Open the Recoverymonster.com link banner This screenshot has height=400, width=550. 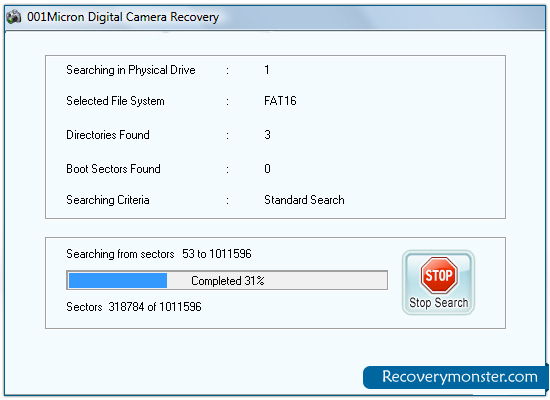click(455, 377)
